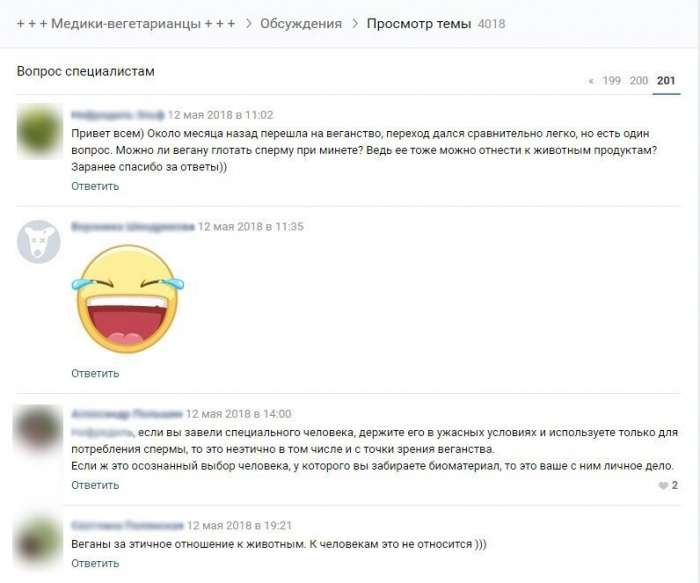Click the 12 мая 2018 в 14:00 timestamp
Image resolution: width=700 pixels, height=583 pixels.
coord(238,414)
